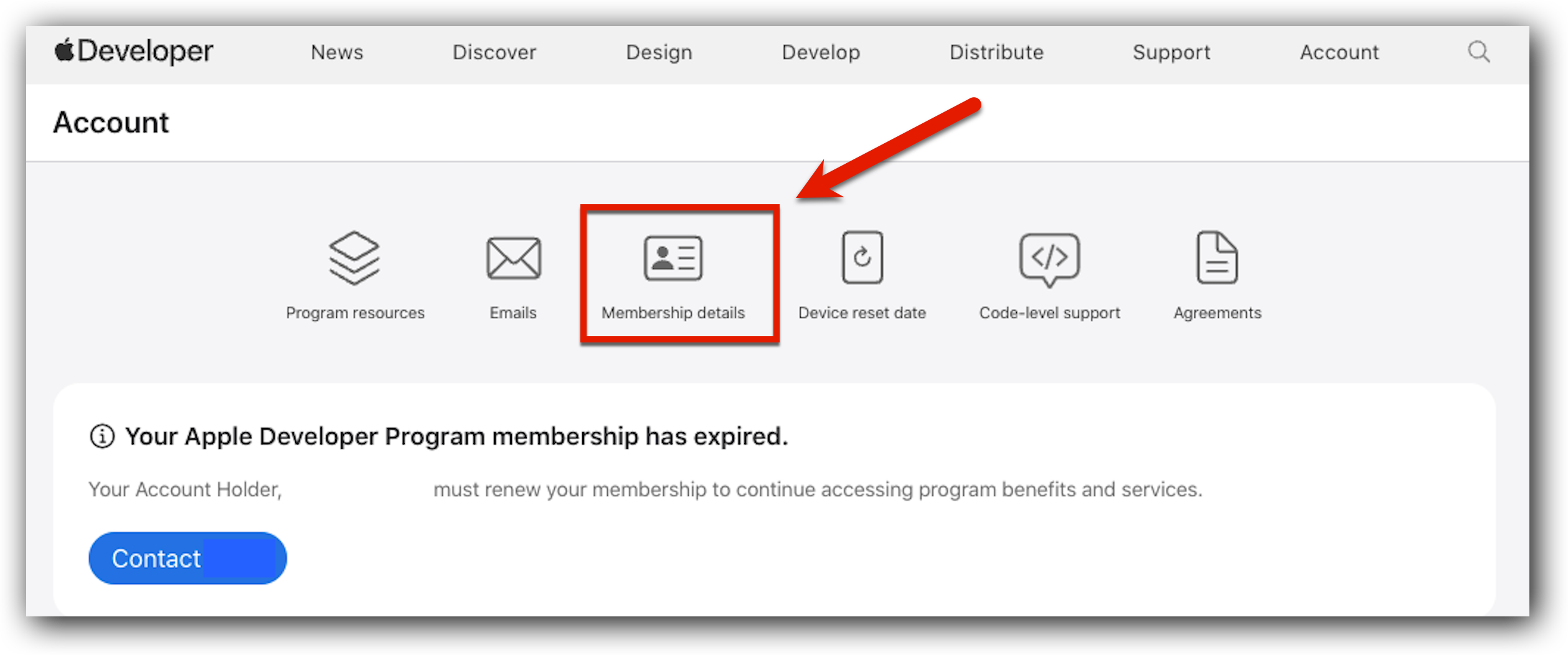
Task: Open Program resources stacked layers icon
Action: [354, 258]
